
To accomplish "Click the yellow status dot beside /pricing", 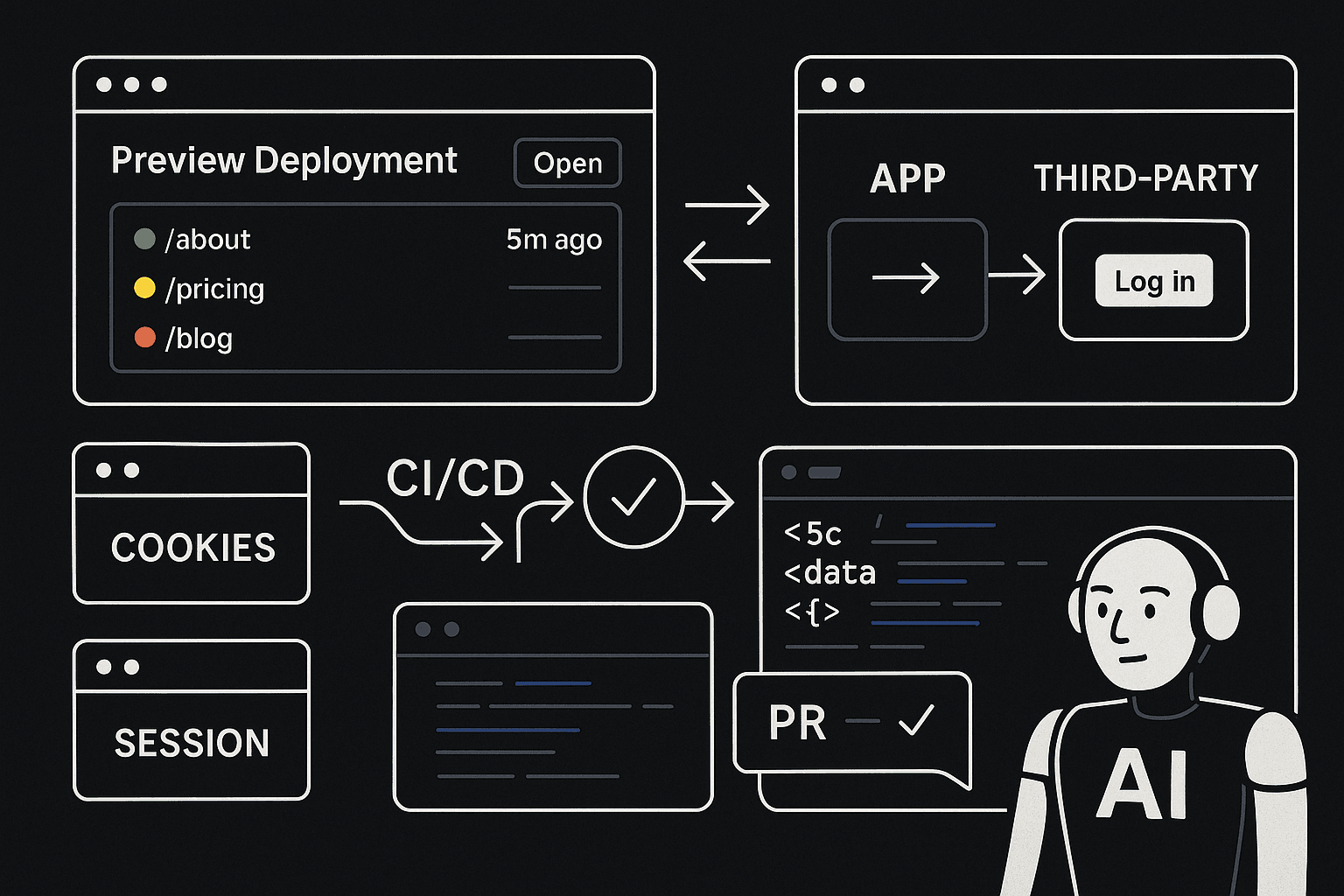I will pos(144,287).
